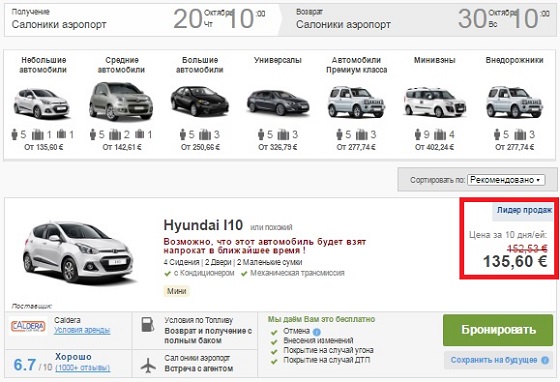Viewport: 560px width, 382px height.
Task: Select the Минивэны car category
Action: point(435,103)
